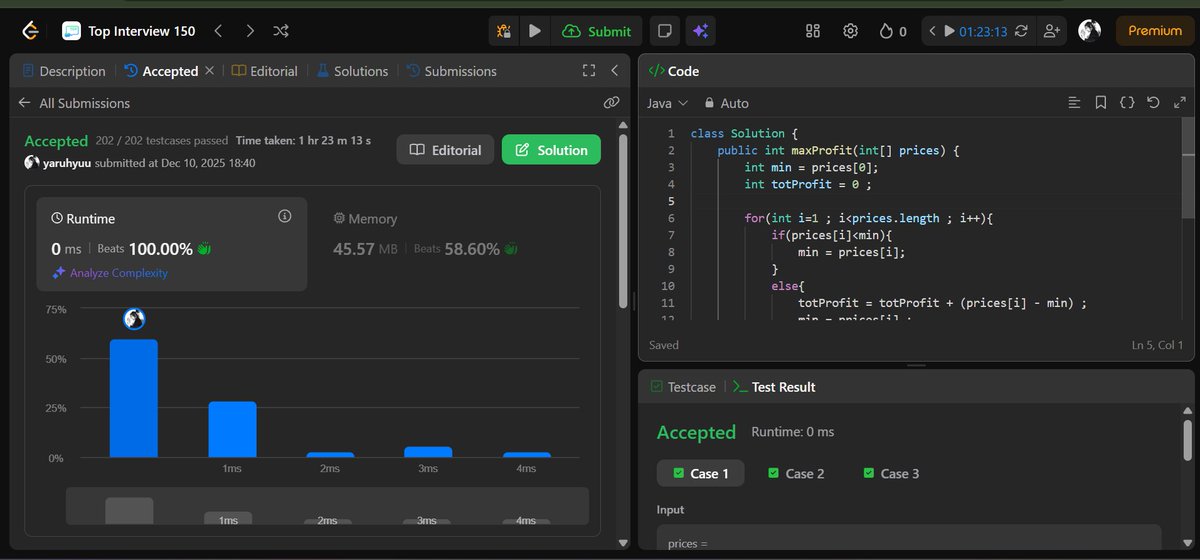This screenshot has width=1200, height=560.
Task: Go to the next problem arrow
Action: tap(250, 31)
